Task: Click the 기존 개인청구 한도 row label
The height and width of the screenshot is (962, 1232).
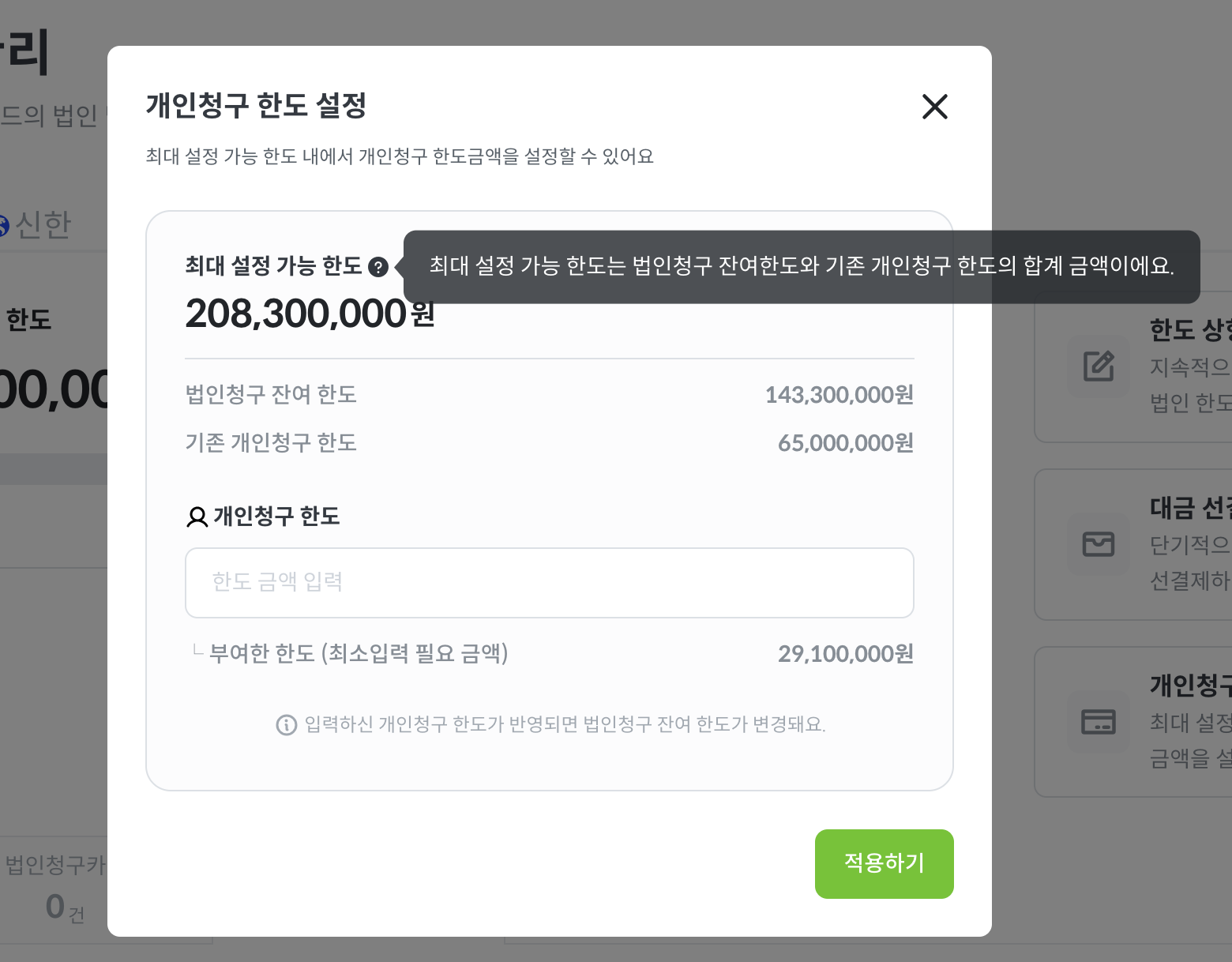Action: pyautogui.click(x=271, y=443)
